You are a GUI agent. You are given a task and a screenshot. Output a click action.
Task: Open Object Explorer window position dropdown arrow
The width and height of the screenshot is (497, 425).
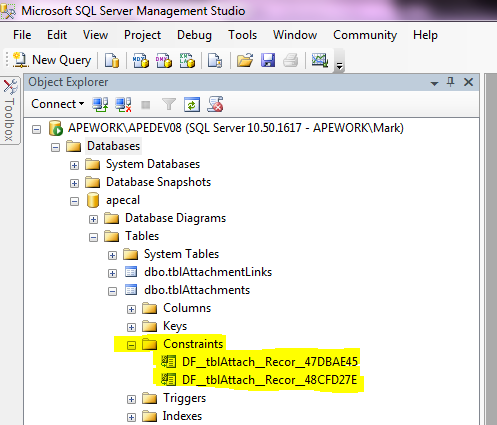[x=434, y=83]
